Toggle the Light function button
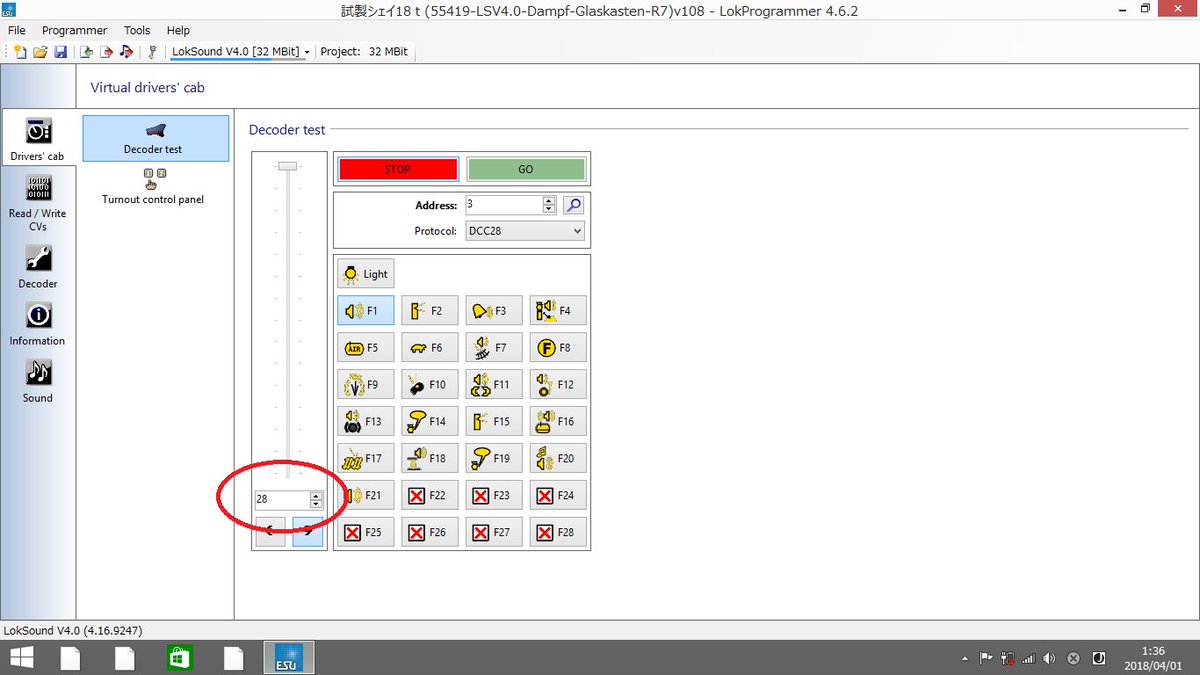The image size is (1200, 675). click(365, 274)
